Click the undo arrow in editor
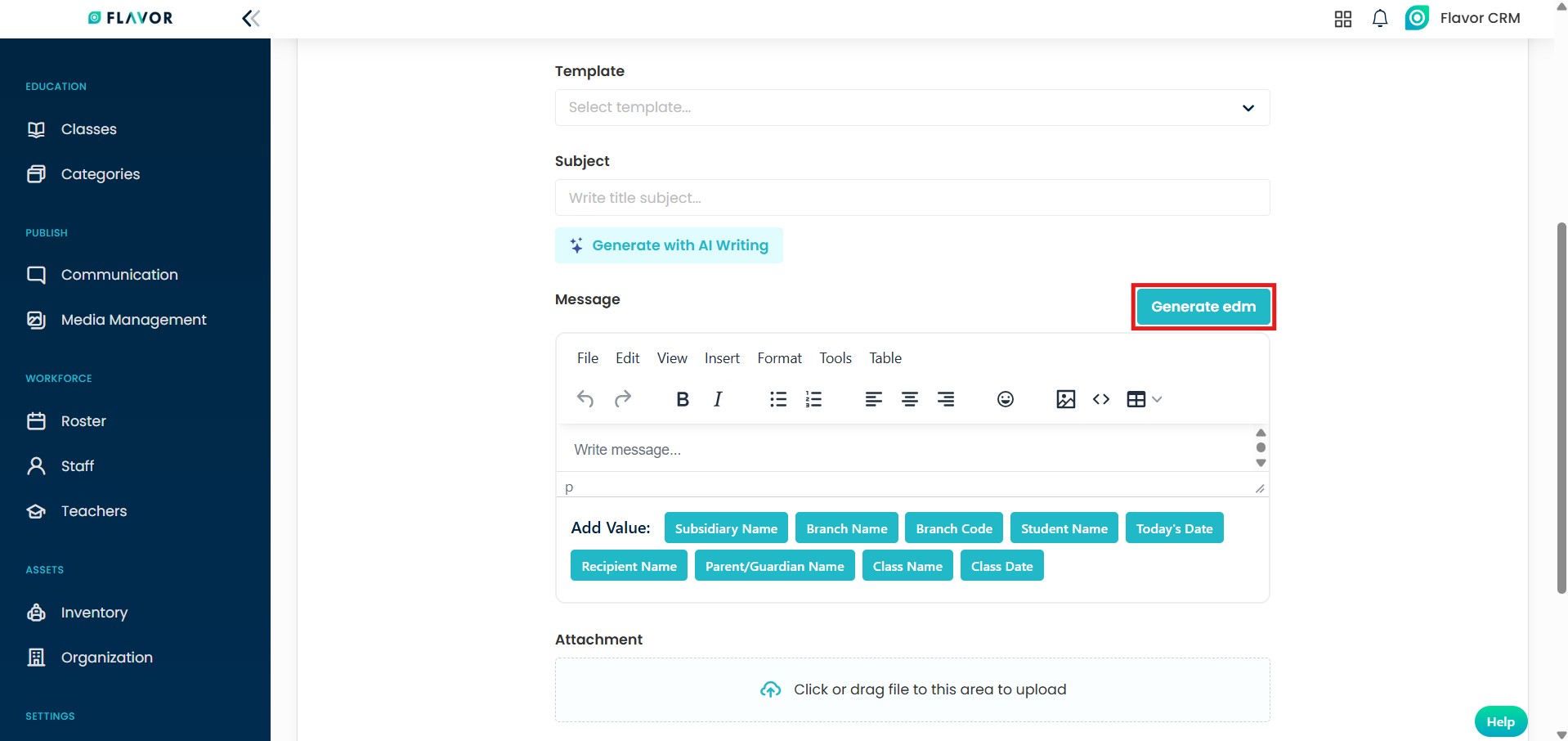 coord(585,399)
